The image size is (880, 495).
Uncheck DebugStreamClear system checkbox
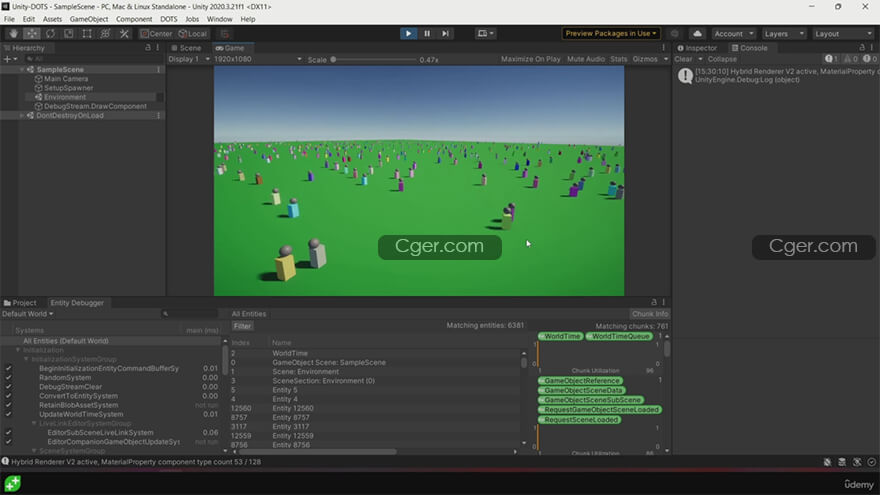[x=8, y=387]
